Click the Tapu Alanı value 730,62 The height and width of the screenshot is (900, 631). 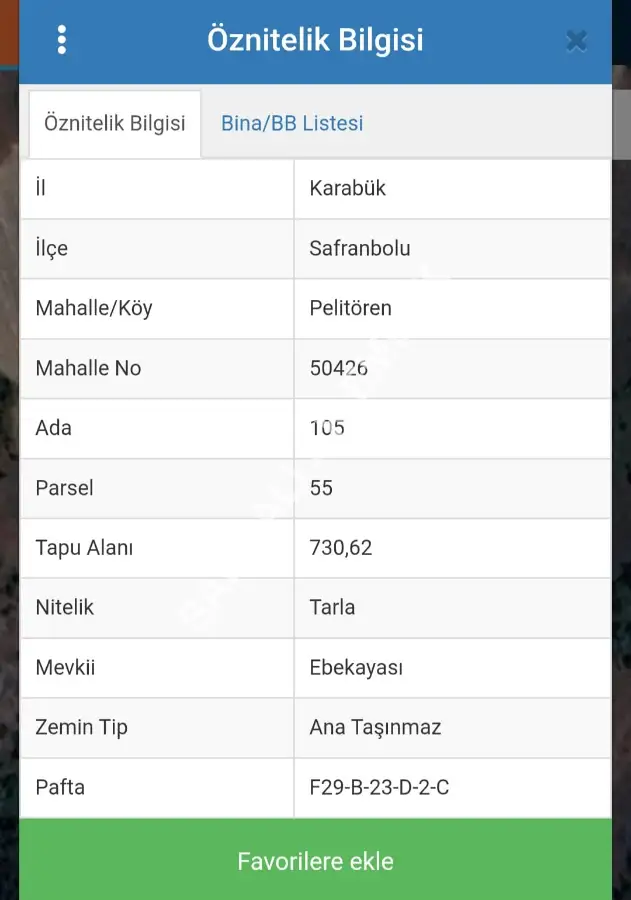pos(340,548)
